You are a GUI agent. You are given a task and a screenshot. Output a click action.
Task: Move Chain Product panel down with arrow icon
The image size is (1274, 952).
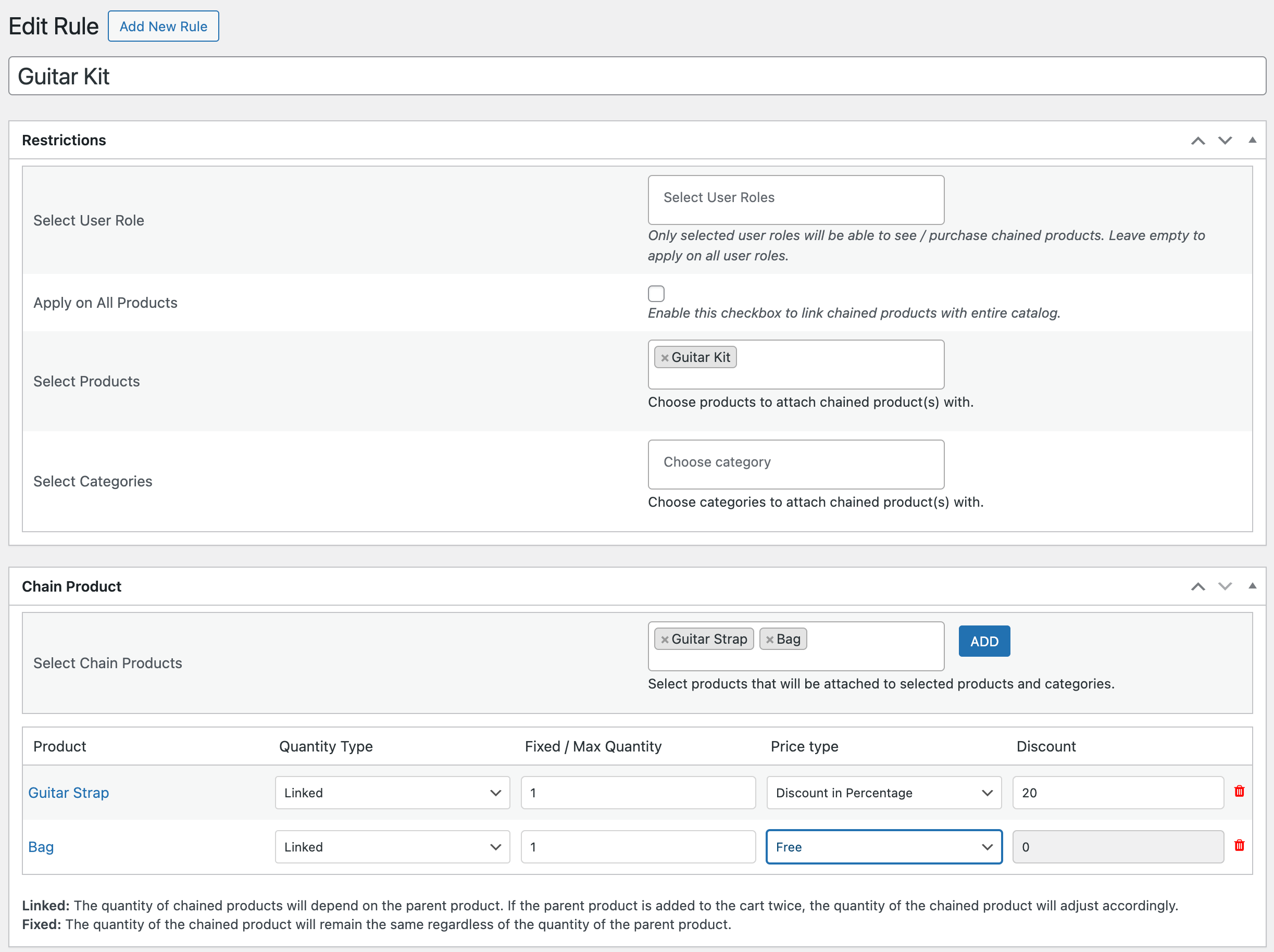point(1225,586)
